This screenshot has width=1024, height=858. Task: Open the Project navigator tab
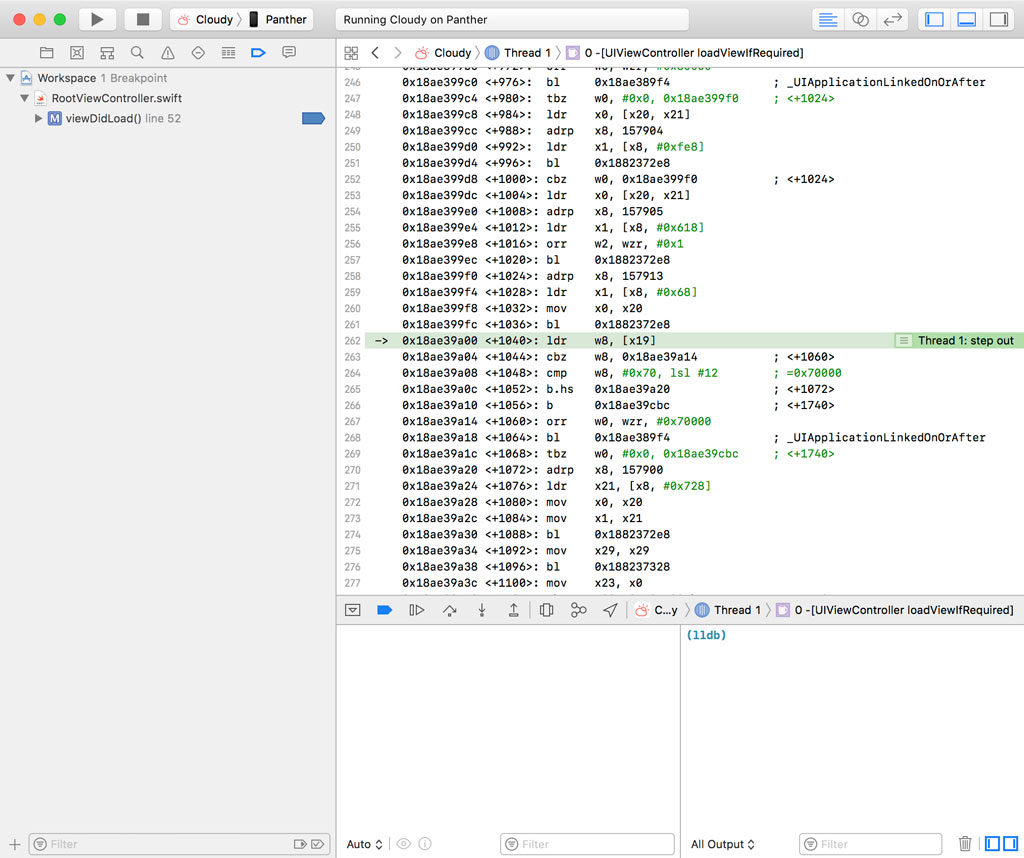pyautogui.click(x=46, y=52)
